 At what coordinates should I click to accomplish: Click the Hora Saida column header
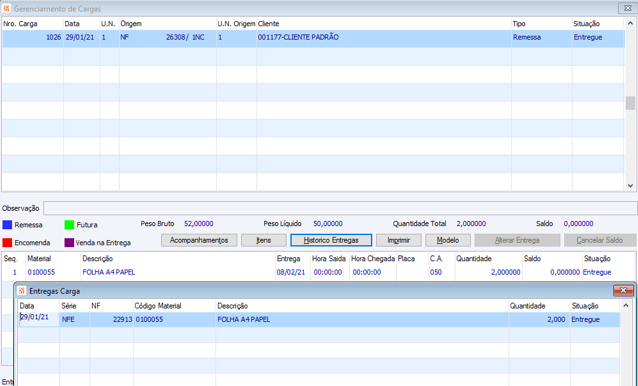point(329,258)
